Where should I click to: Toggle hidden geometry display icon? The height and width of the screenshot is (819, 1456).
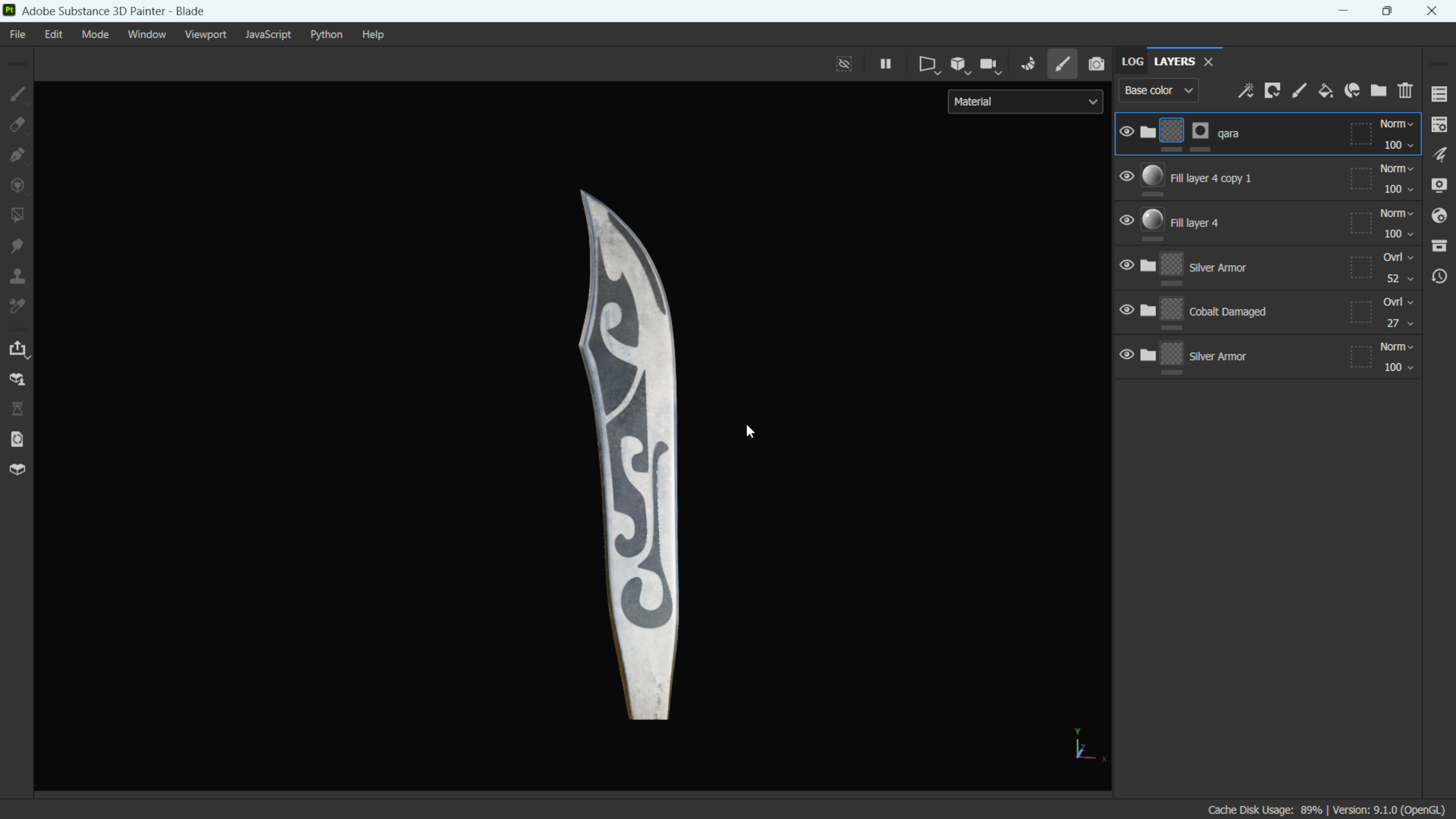pos(844,64)
